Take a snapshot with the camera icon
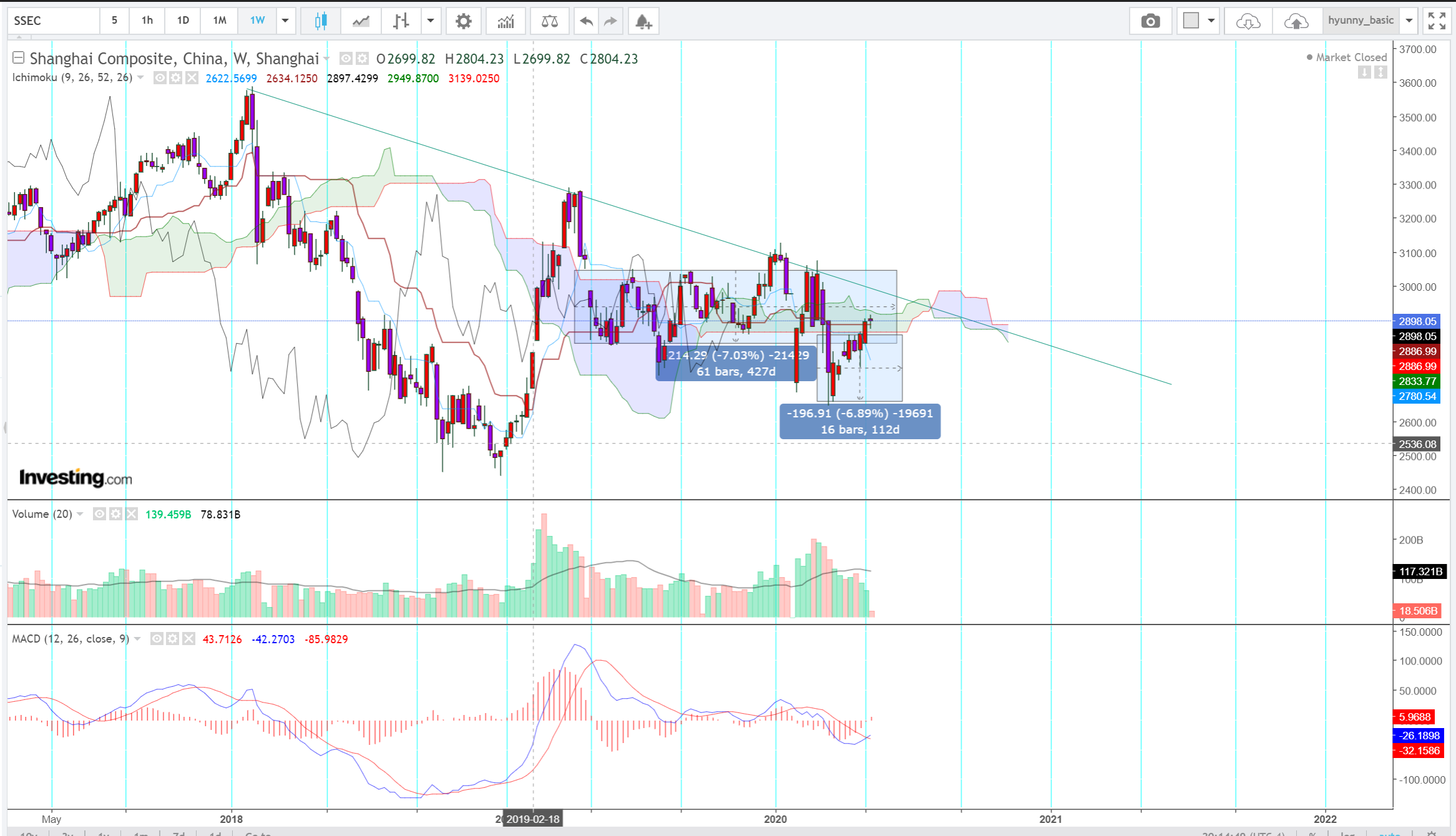 click(x=1150, y=21)
